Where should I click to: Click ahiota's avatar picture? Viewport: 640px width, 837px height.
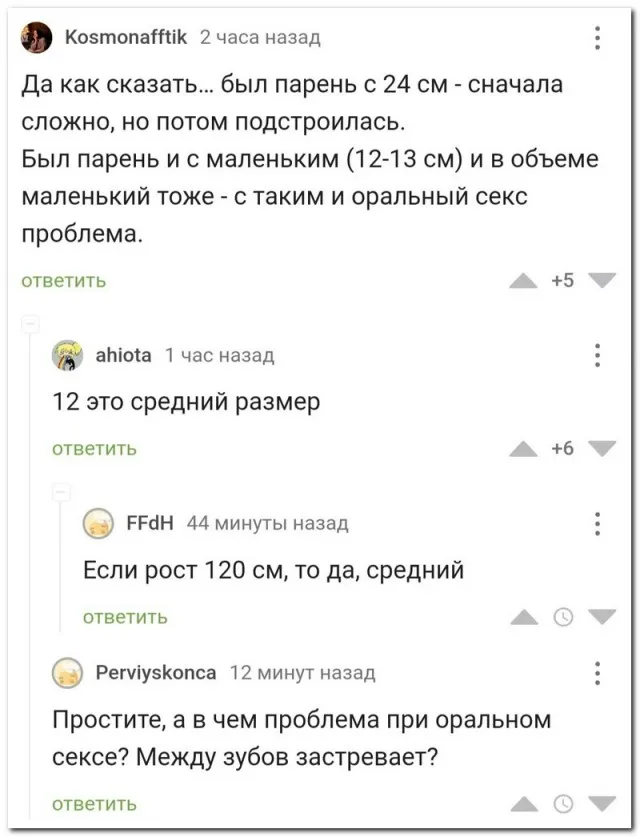point(68,355)
